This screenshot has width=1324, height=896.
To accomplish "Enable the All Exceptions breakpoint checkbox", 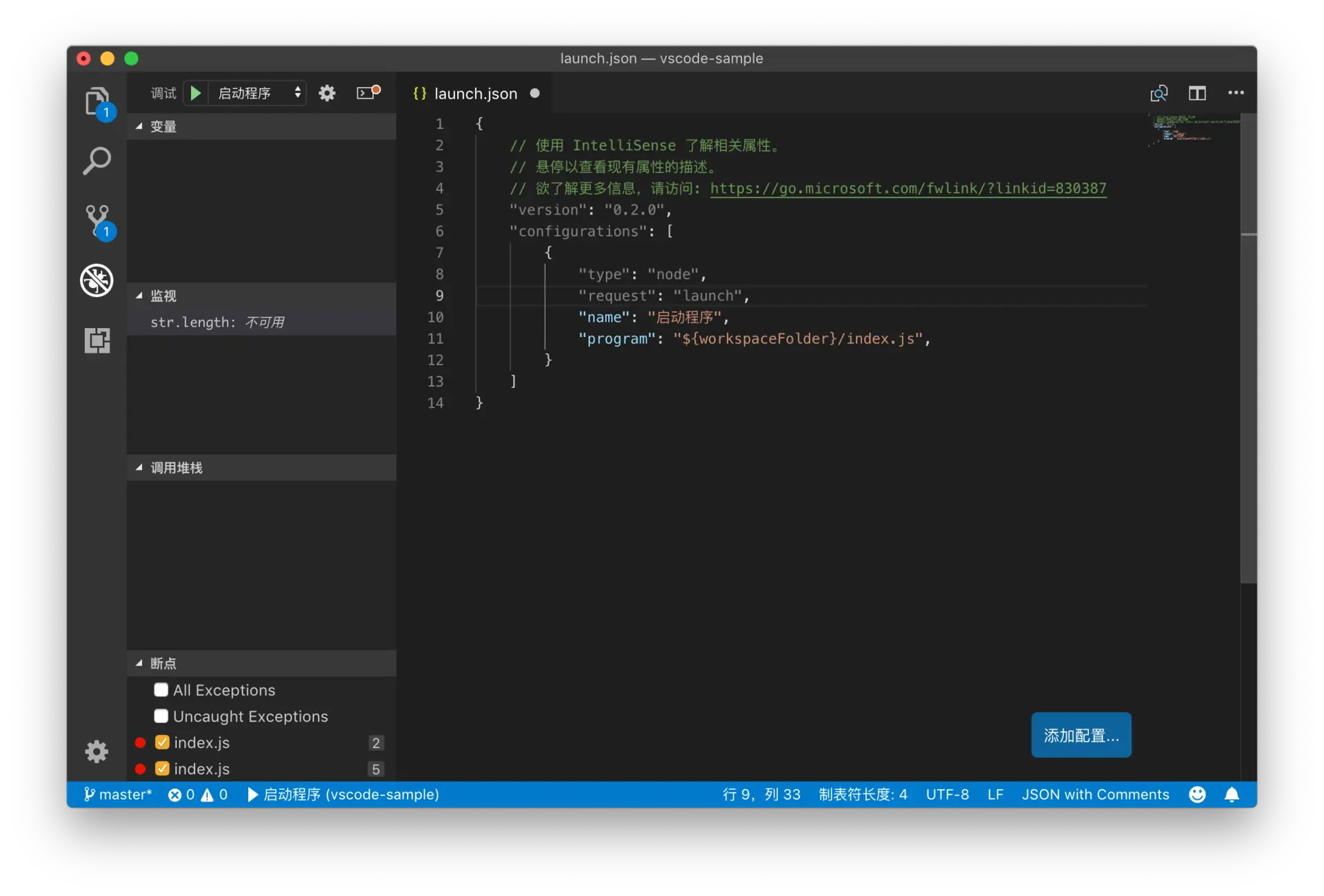I will pos(161,690).
